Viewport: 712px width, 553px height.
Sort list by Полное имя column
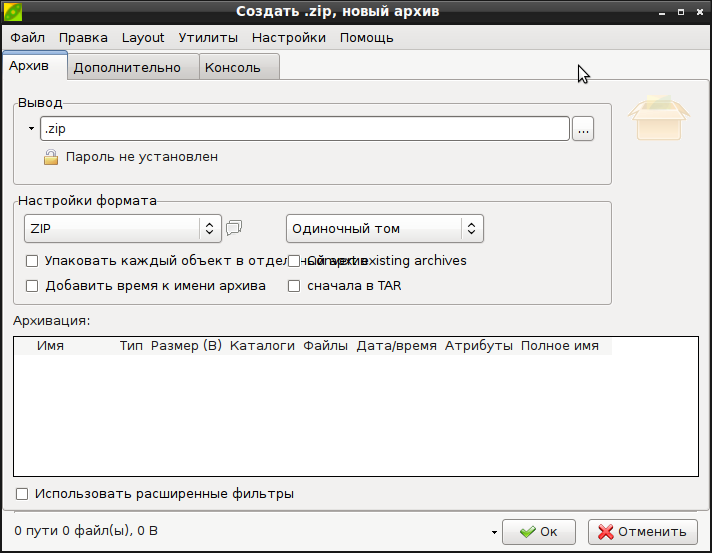[559, 346]
